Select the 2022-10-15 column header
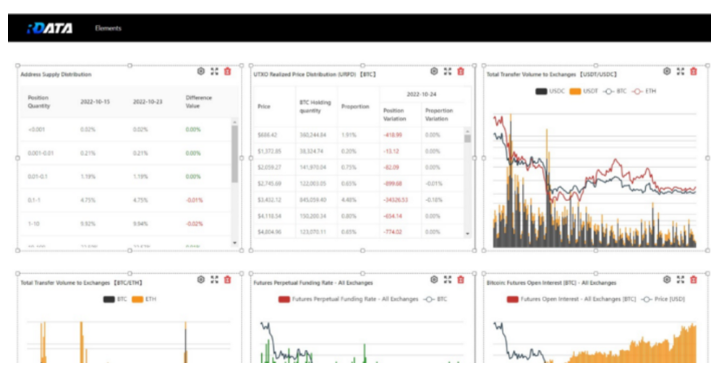Viewport: 726px width, 381px height. pyautogui.click(x=95, y=102)
